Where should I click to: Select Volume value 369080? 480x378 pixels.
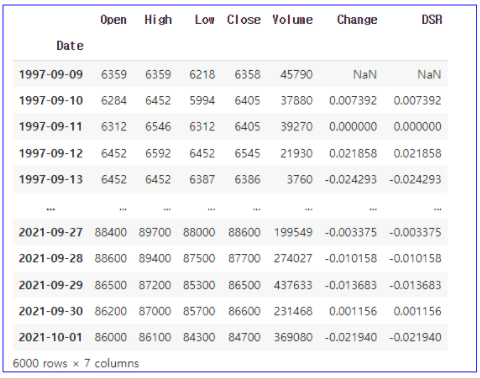point(293,337)
